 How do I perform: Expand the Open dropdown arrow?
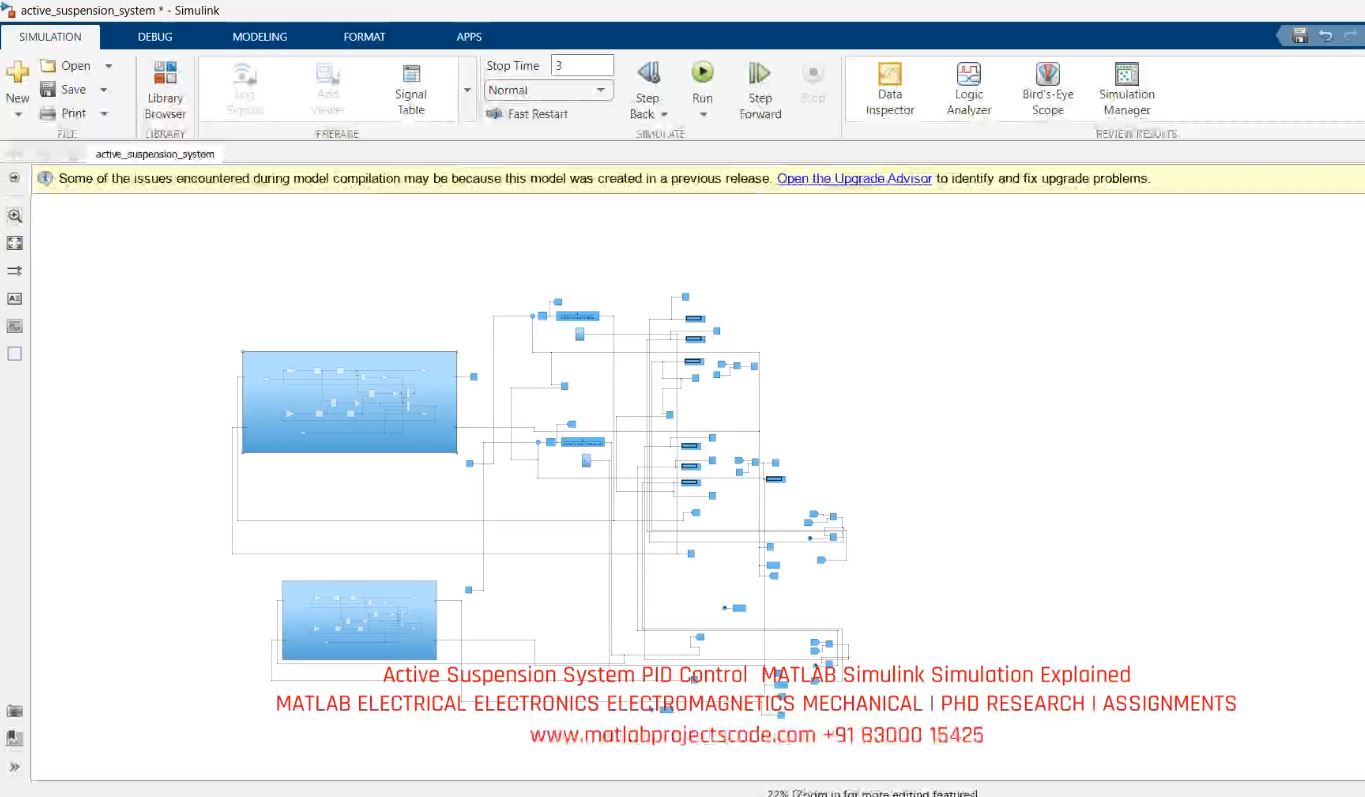pos(108,66)
